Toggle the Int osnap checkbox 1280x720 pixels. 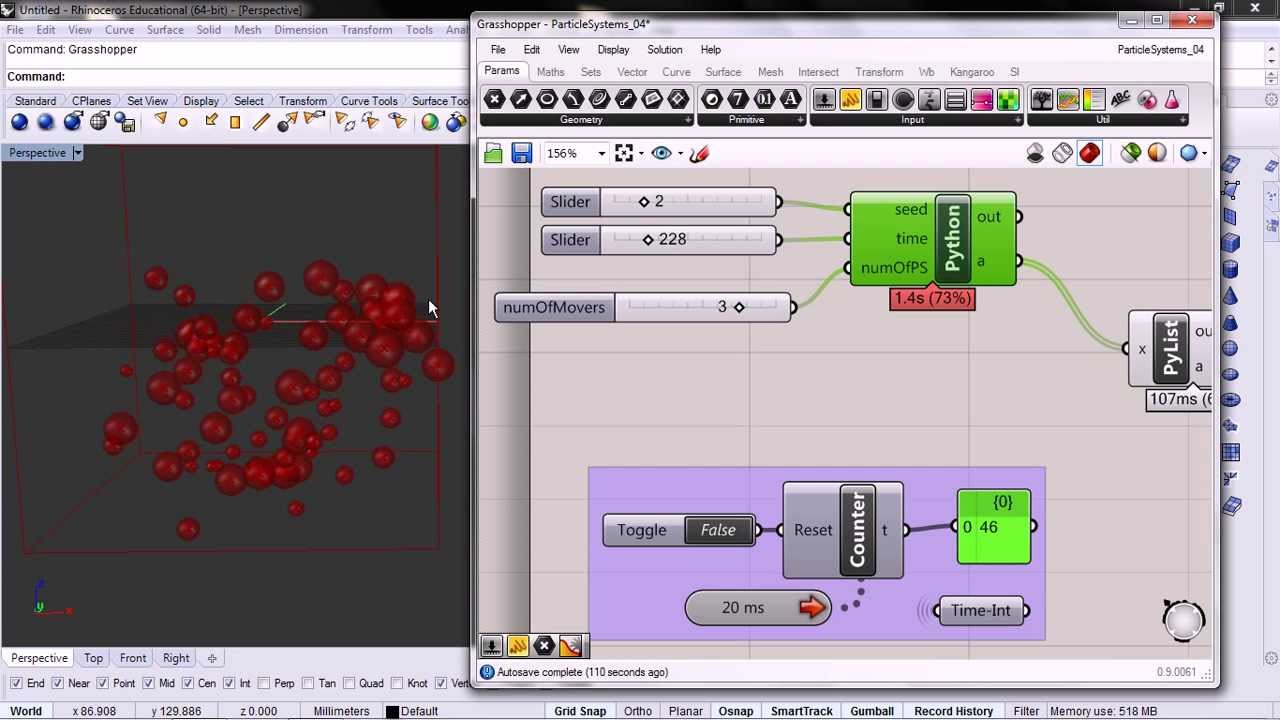coord(228,684)
